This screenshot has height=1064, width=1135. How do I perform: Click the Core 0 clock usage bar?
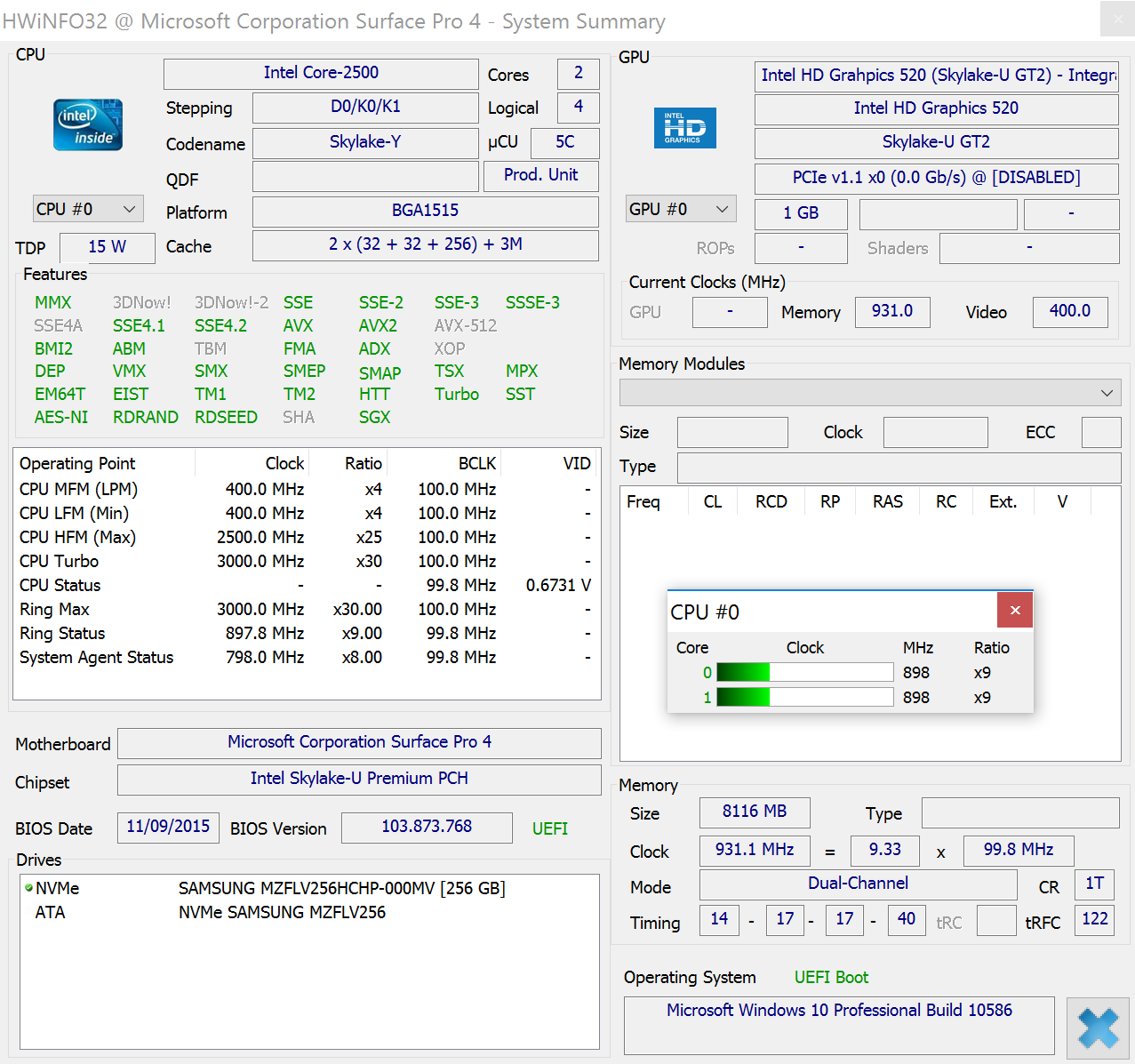tap(804, 672)
